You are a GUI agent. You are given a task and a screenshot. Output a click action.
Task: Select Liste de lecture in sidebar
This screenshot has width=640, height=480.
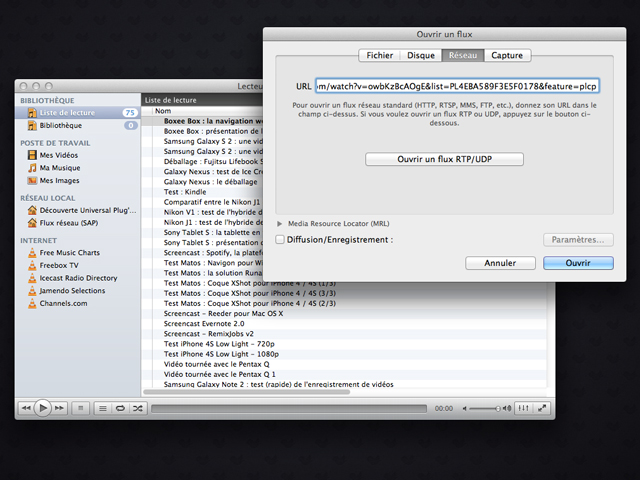pyautogui.click(x=78, y=113)
